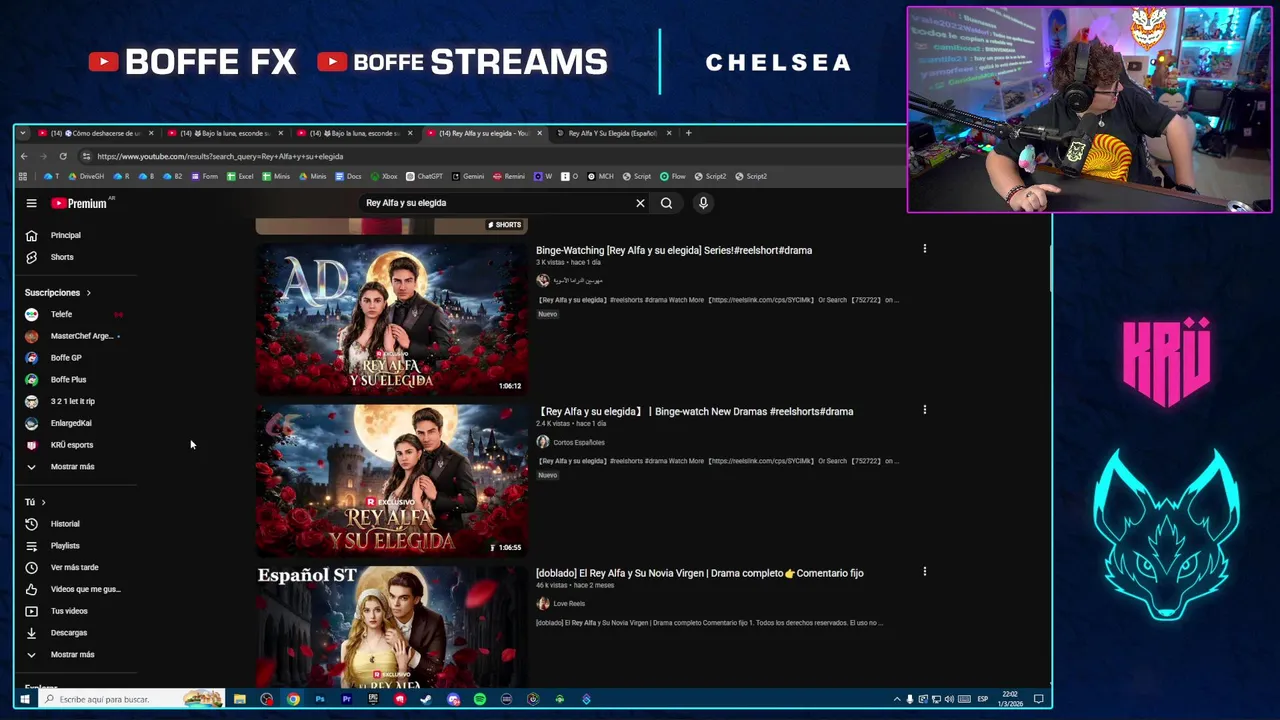Viewport: 1280px width, 720px height.
Task: Click the browser address bar URL
Action: [x=220, y=156]
